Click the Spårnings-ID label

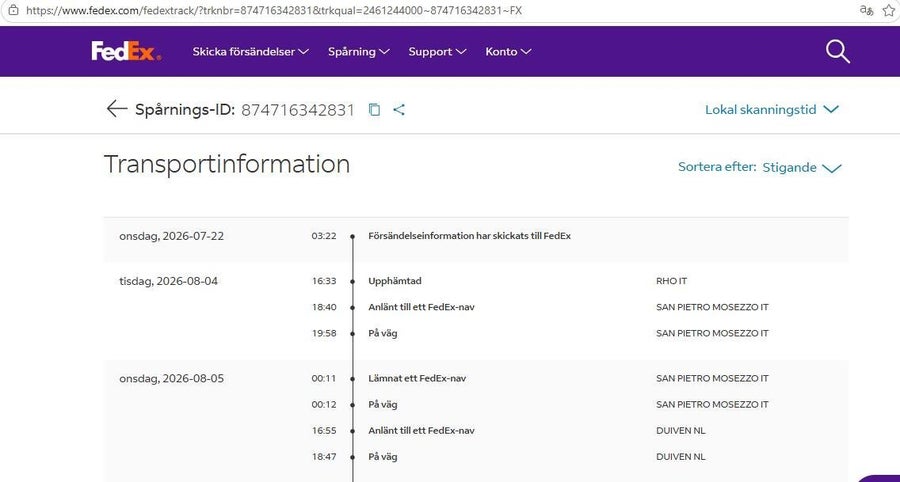coord(185,110)
